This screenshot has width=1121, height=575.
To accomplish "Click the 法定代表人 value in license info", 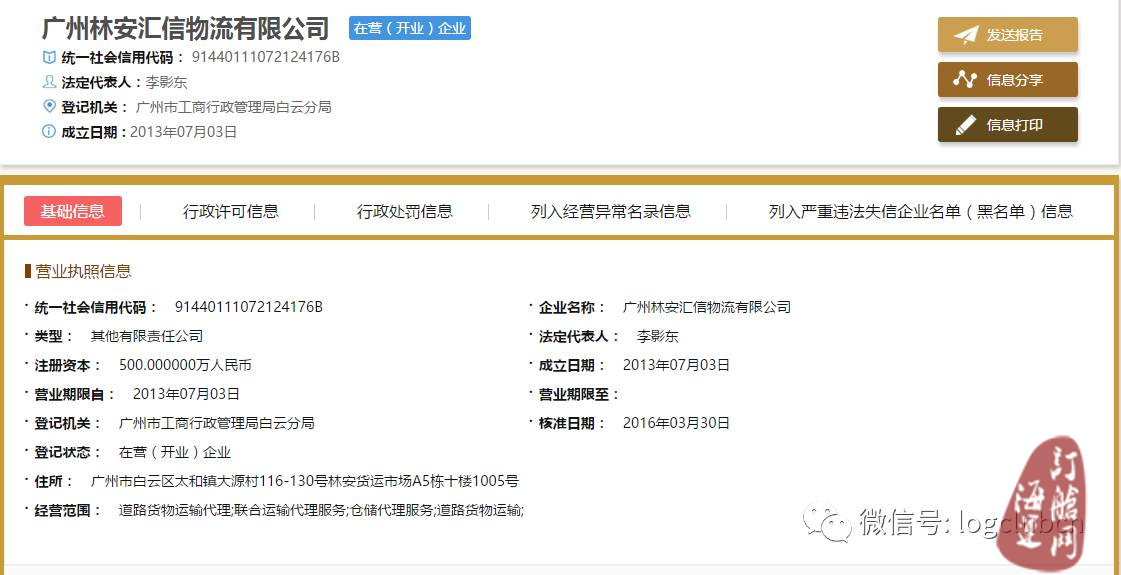I will 657,336.
